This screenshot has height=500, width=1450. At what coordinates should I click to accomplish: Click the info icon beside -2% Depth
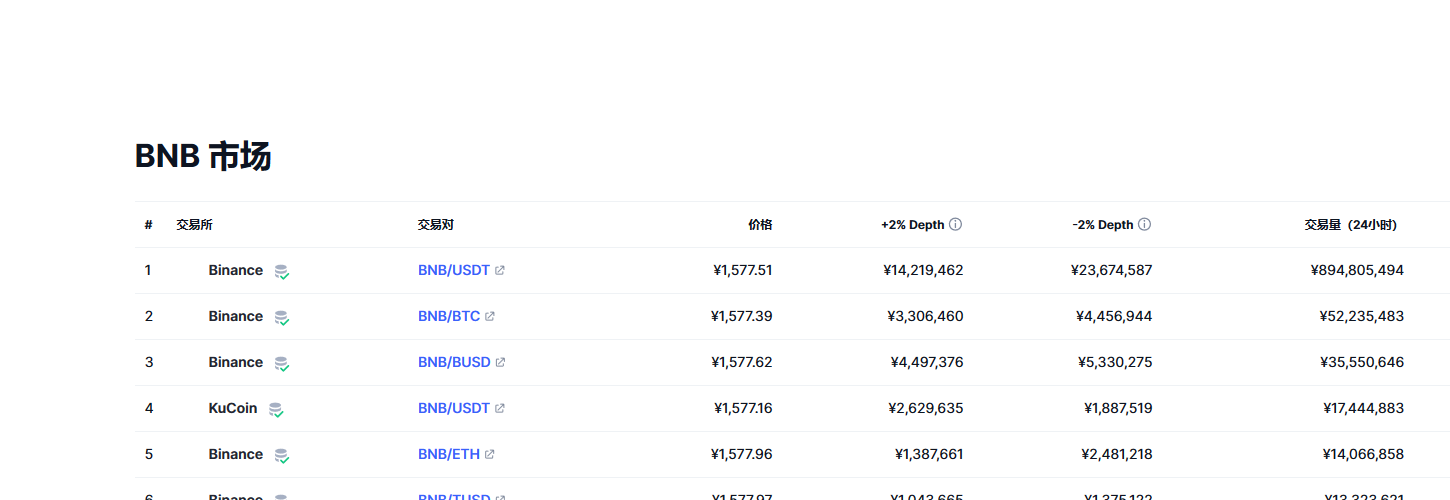[x=1144, y=225]
